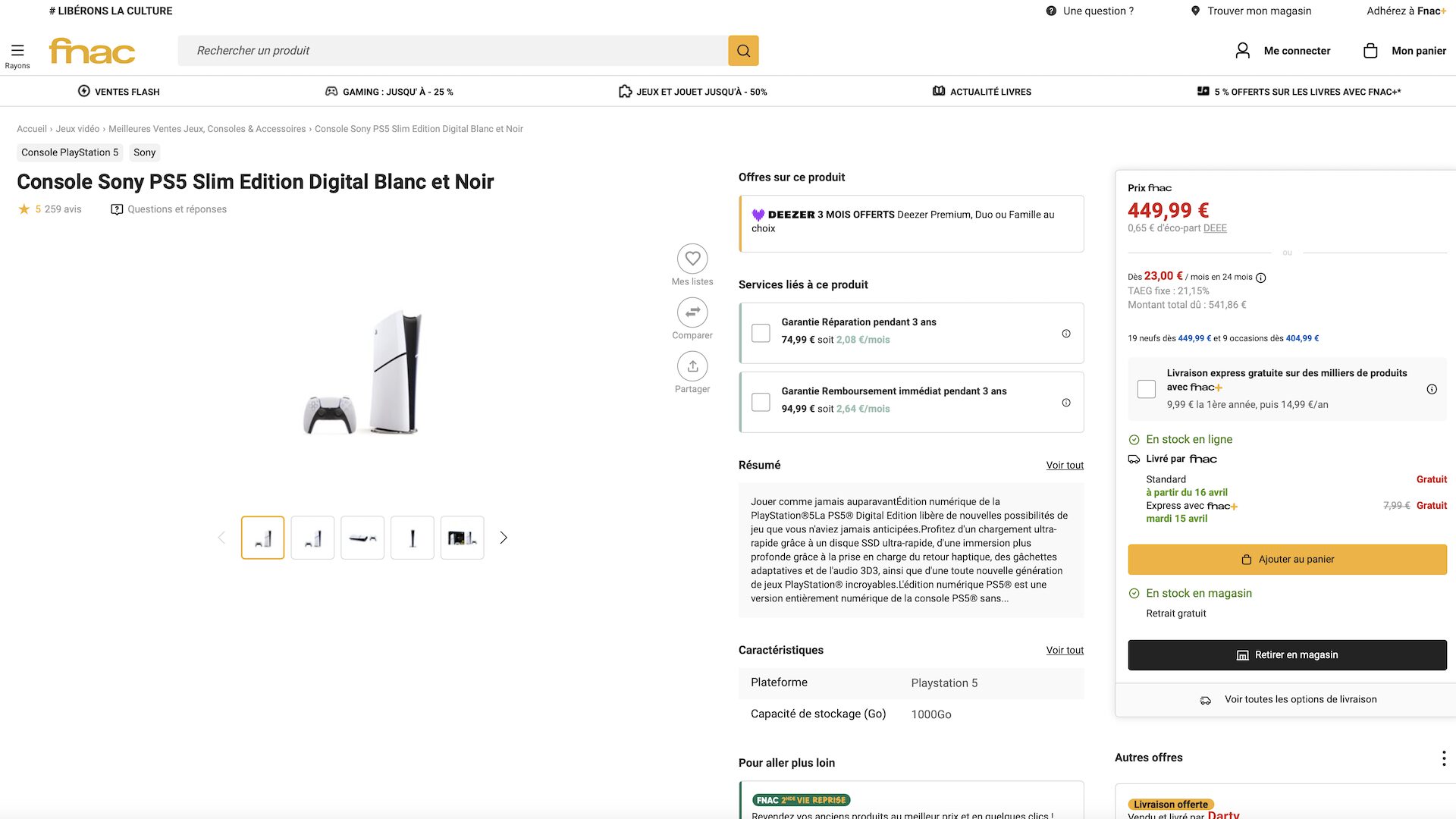This screenshot has width=1456, height=819.
Task: Click the rating star icon
Action: click(x=24, y=209)
